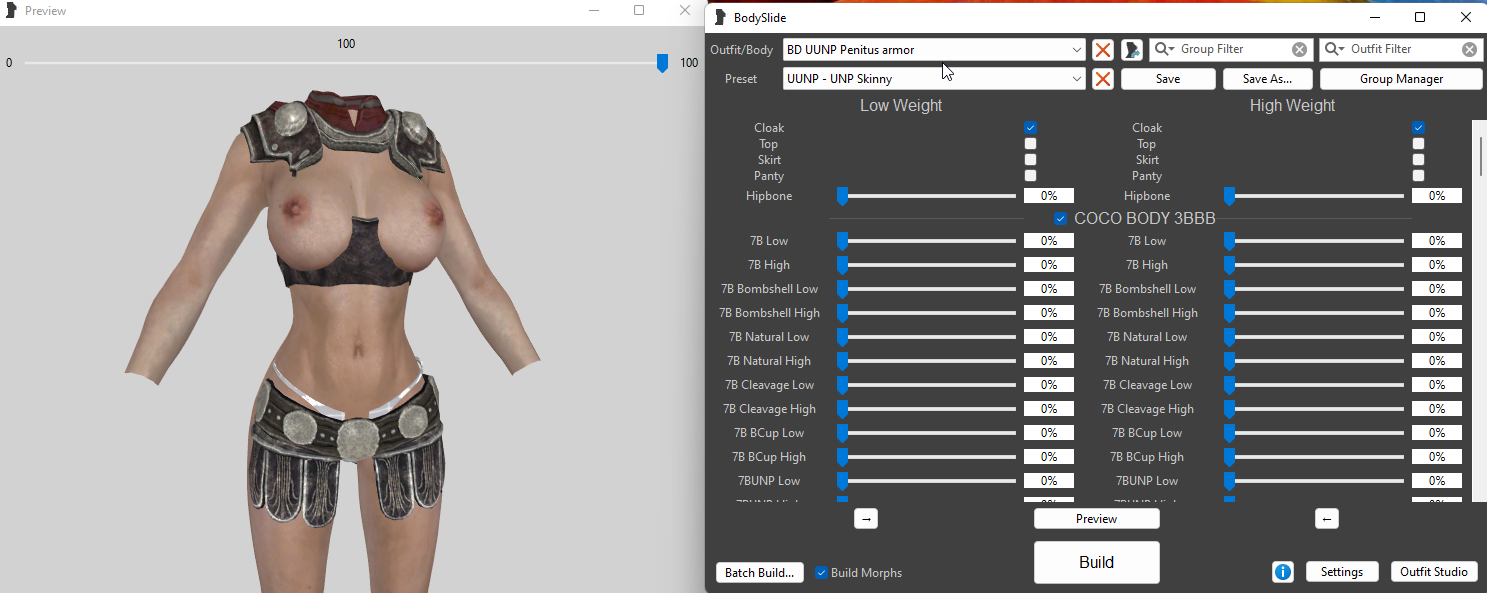Image resolution: width=1487 pixels, height=593 pixels.
Task: Copy low weight to high with right arrow
Action: point(866,519)
